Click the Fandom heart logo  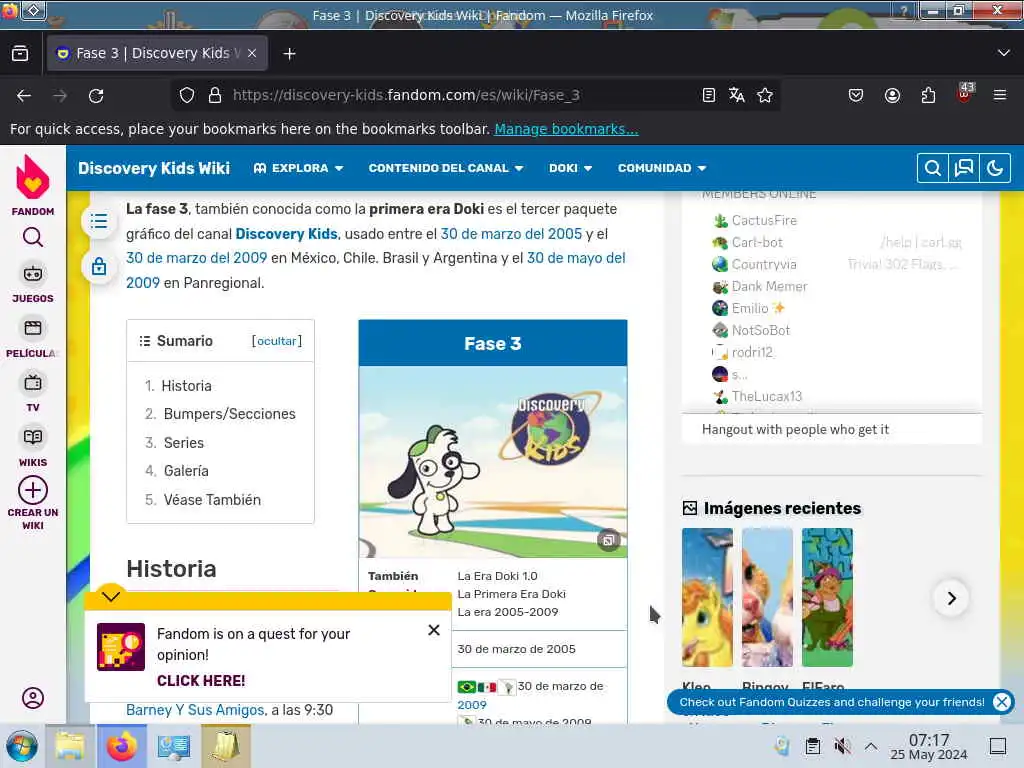[33, 177]
